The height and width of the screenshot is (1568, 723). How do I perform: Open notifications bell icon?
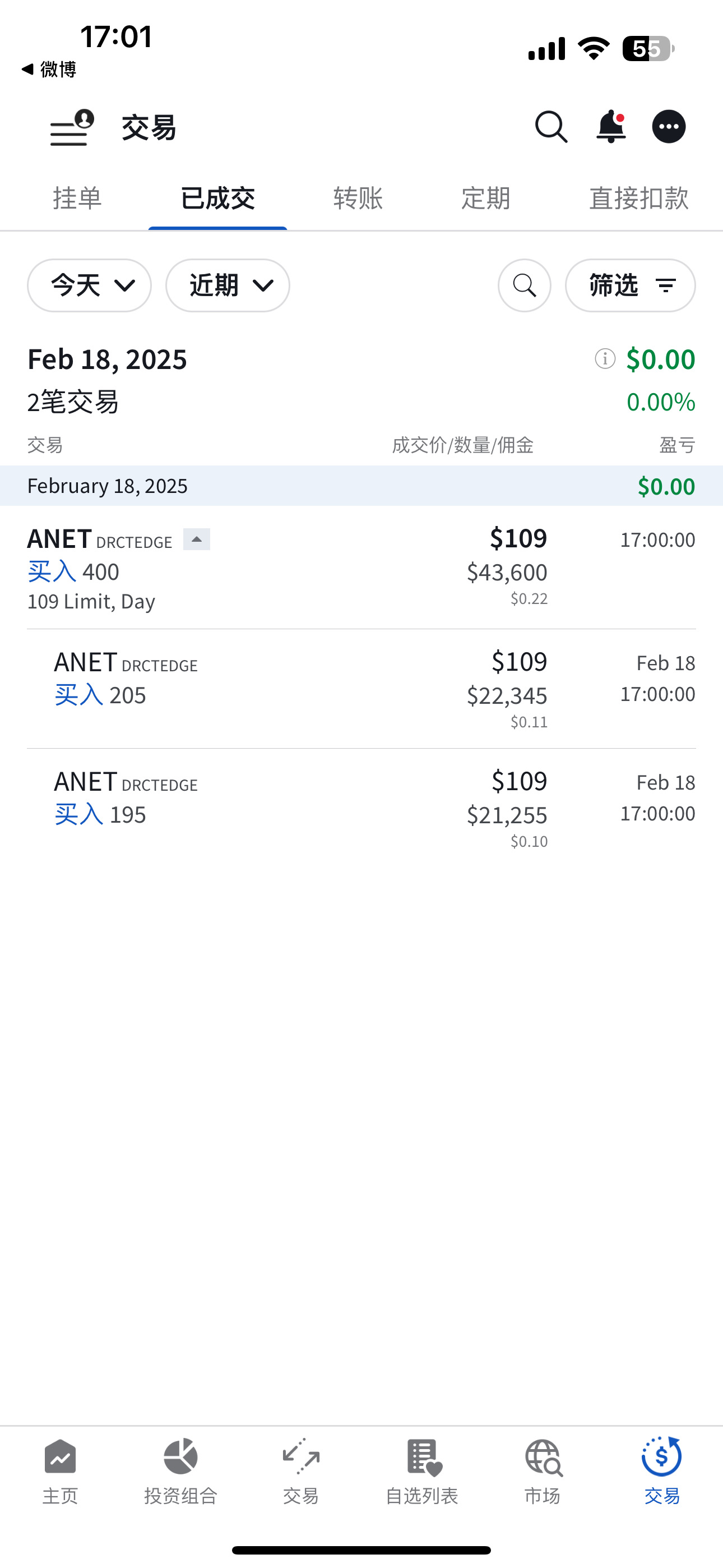pyautogui.click(x=610, y=127)
